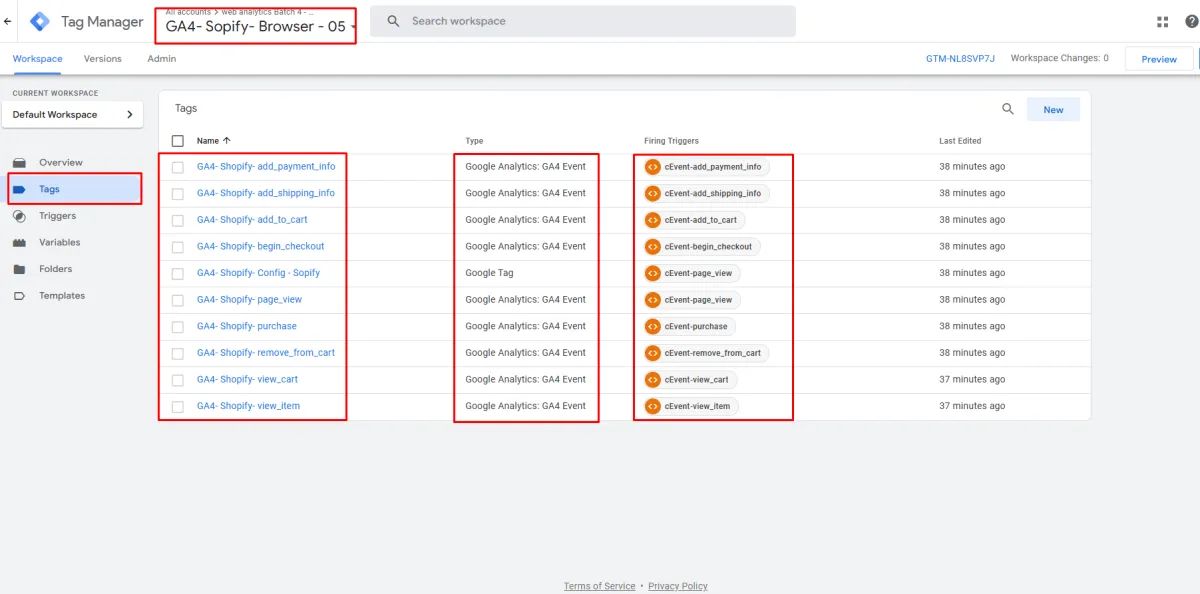Open the GA4- Sopify- Browser - 05 container dropdown
Image resolution: width=1200 pixels, height=594 pixels.
click(258, 27)
